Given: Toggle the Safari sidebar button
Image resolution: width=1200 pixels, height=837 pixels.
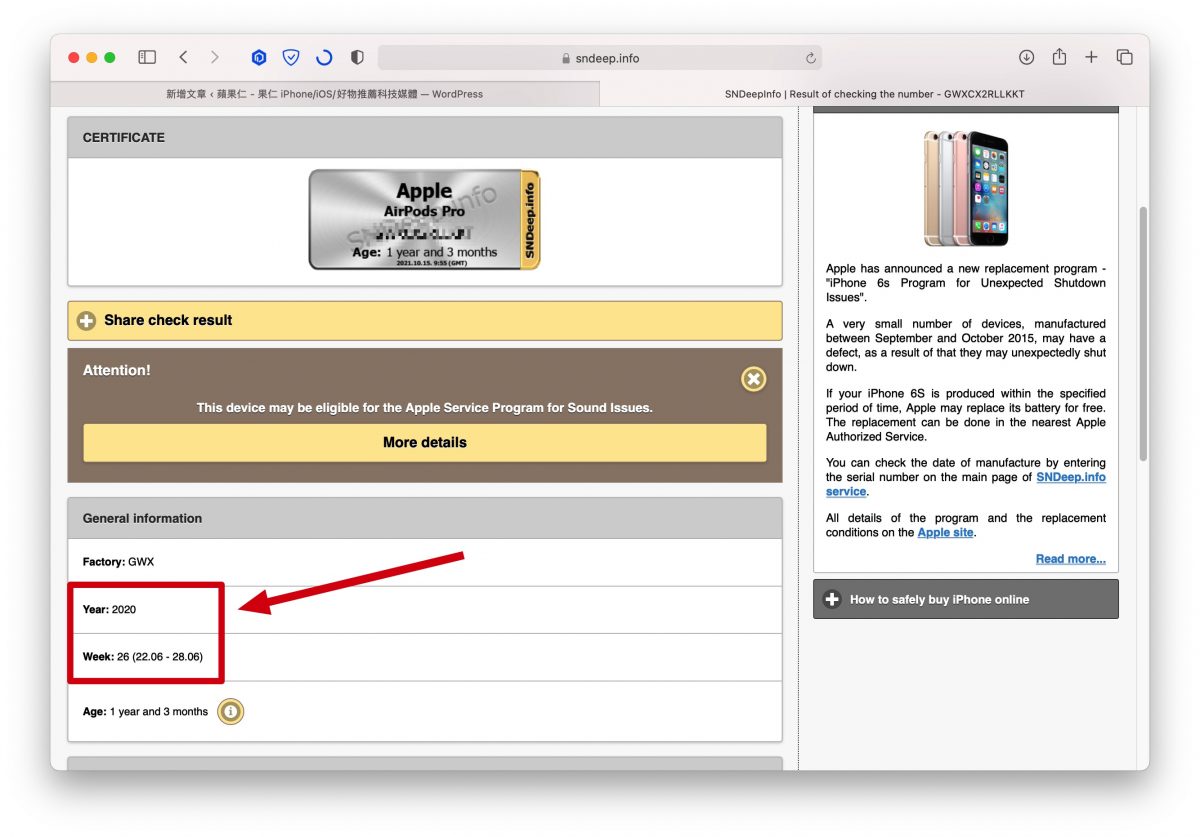Looking at the screenshot, I should (x=147, y=58).
